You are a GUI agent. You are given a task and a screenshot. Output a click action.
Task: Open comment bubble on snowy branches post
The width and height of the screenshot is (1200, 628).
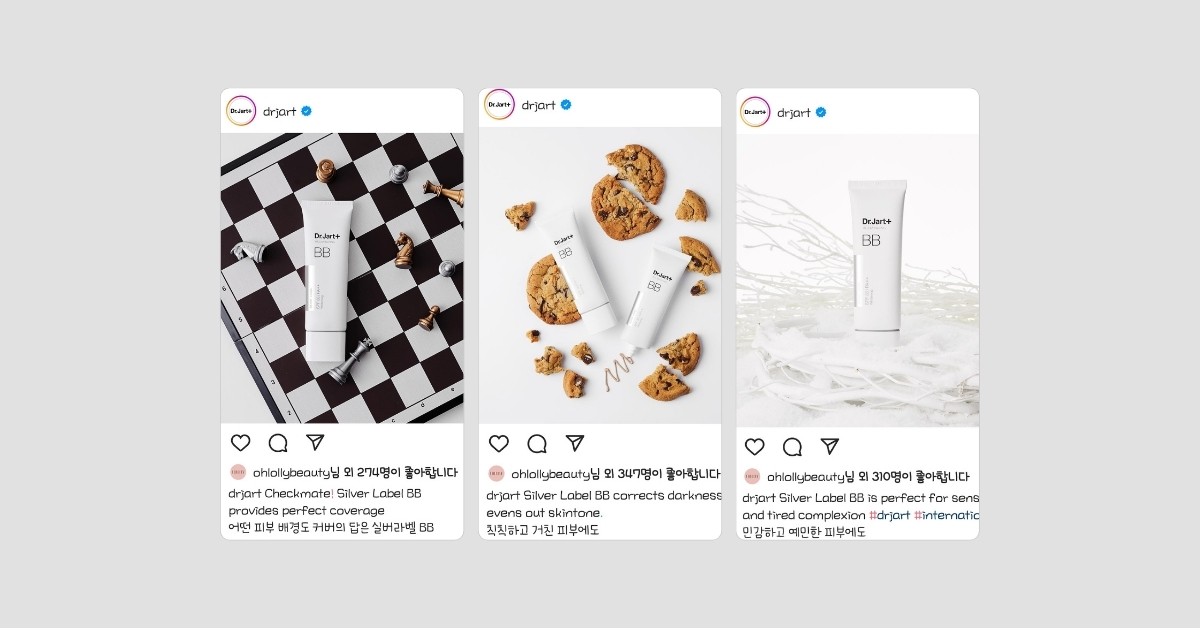pos(792,446)
